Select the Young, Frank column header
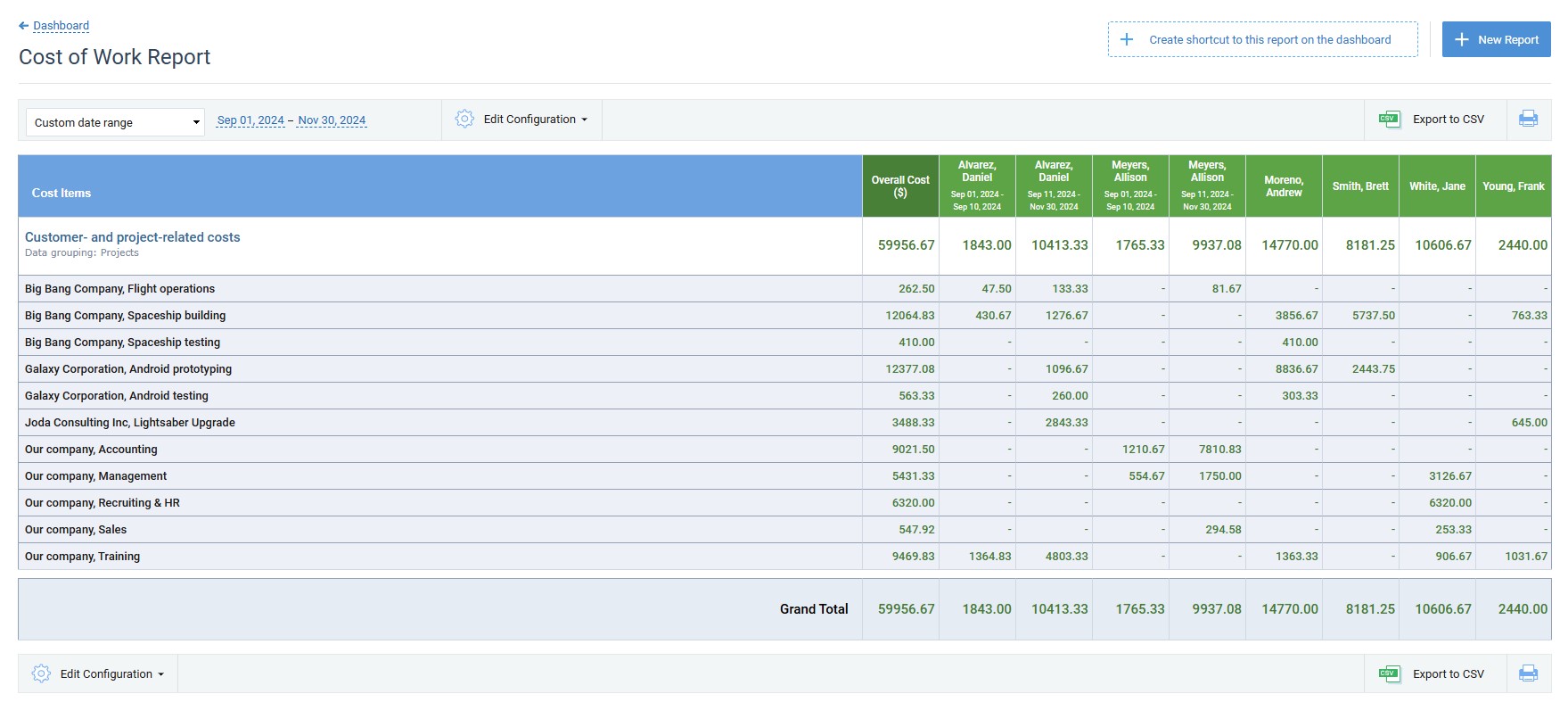This screenshot has height=702, width=1568. pos(1514,186)
